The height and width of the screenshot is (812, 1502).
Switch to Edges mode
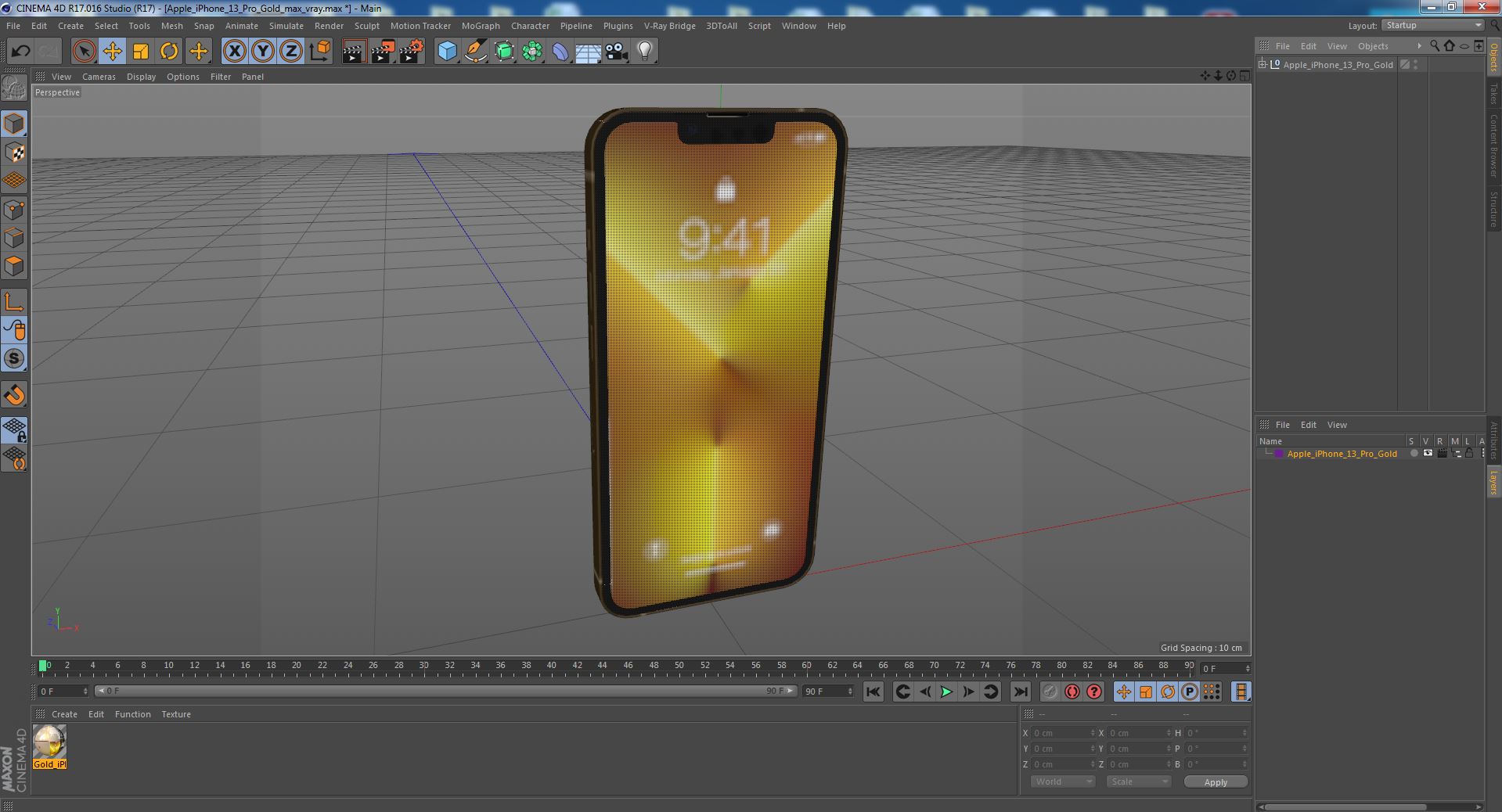pyautogui.click(x=14, y=238)
